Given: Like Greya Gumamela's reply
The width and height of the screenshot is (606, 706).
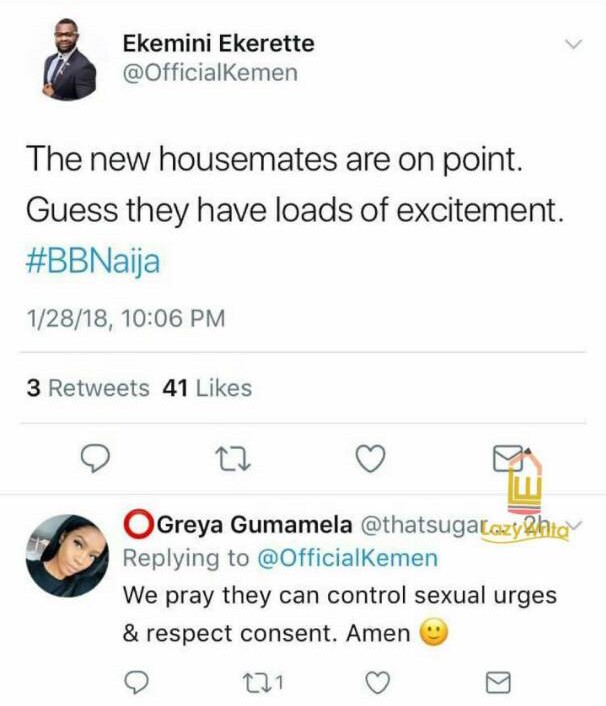Looking at the screenshot, I should tap(377, 682).
